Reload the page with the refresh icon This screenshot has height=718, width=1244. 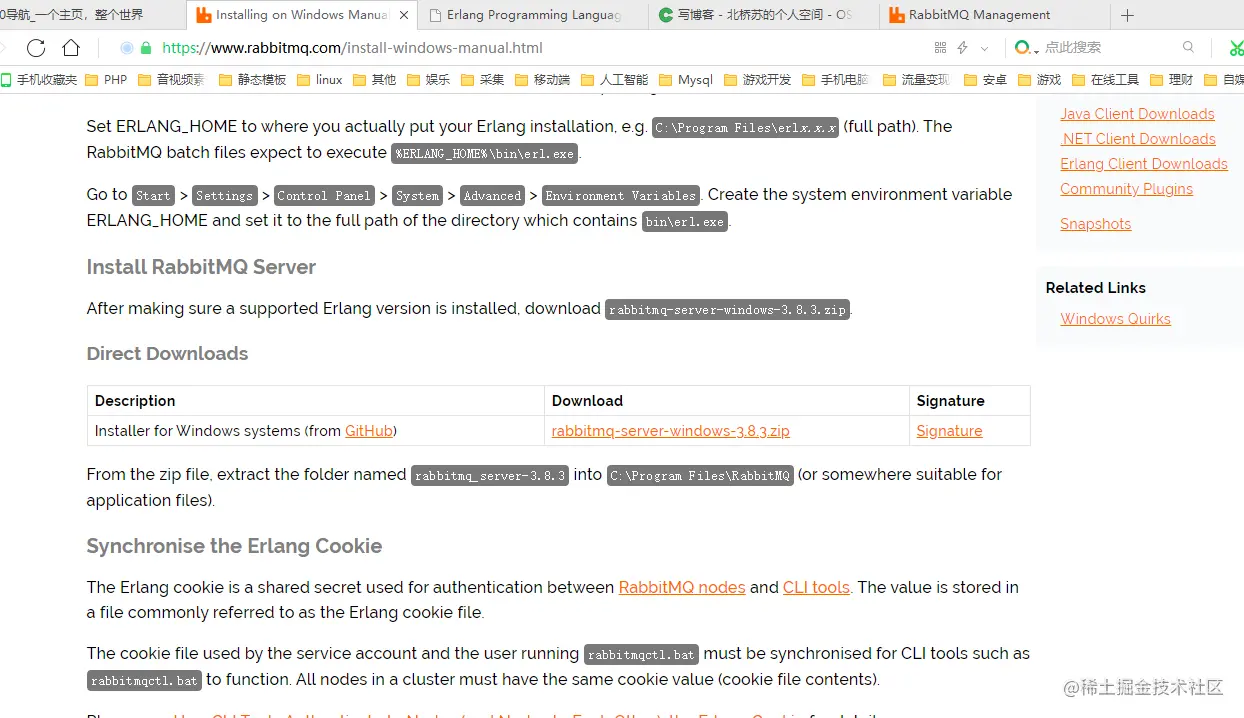(x=36, y=48)
